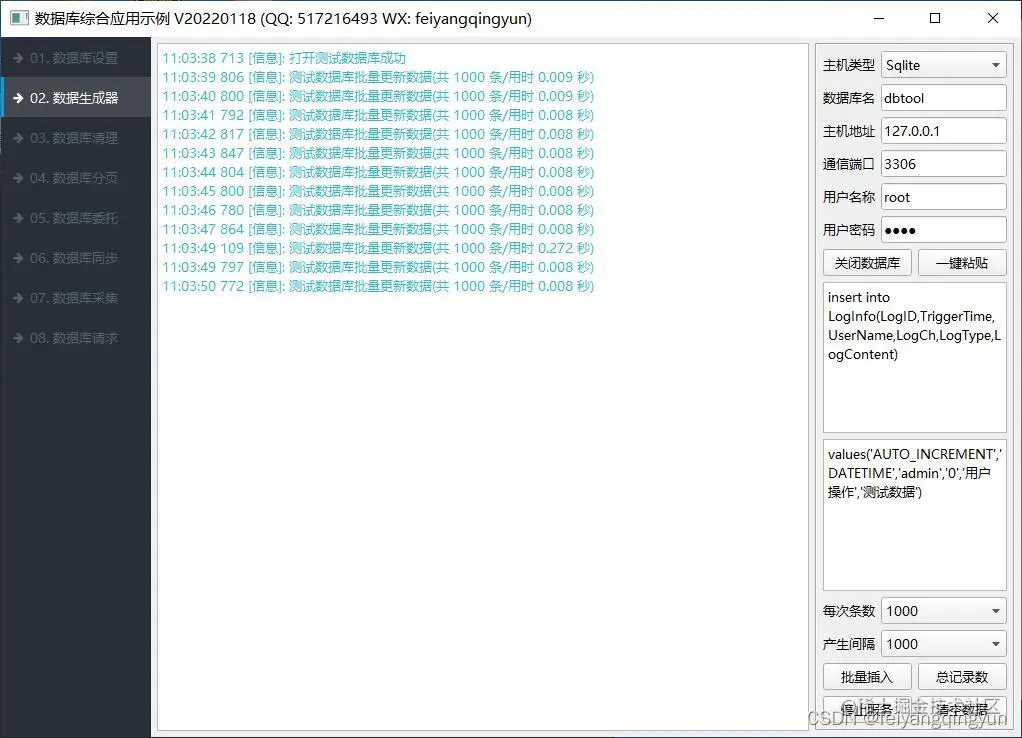The height and width of the screenshot is (738, 1022).
Task: Select the log entry at 11:03:40 800
Action: pyautogui.click(x=378, y=96)
